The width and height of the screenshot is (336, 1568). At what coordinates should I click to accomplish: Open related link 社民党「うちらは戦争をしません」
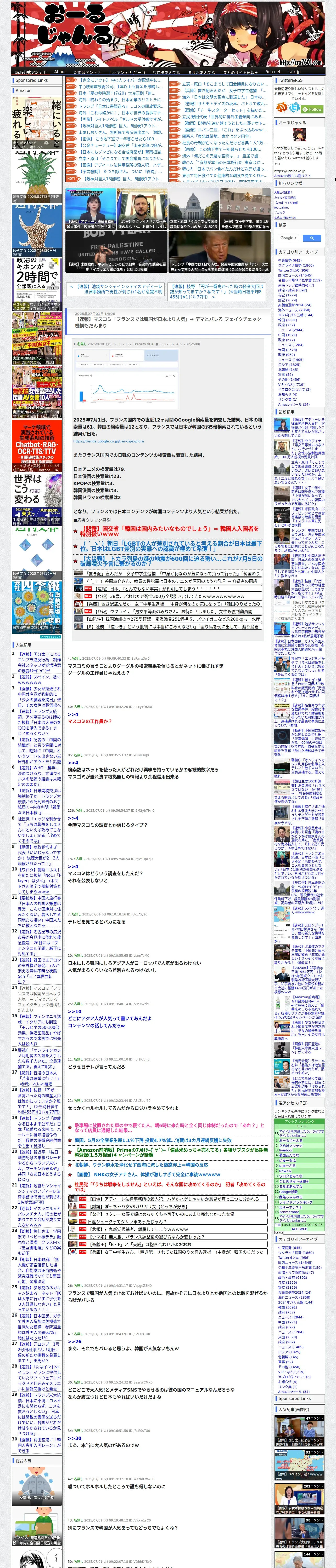point(170,1187)
